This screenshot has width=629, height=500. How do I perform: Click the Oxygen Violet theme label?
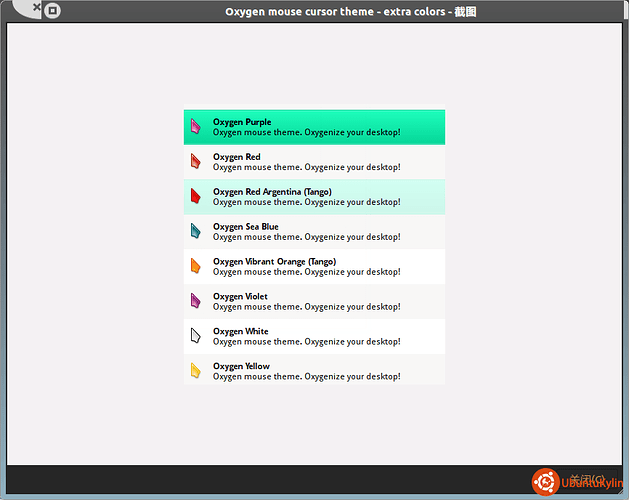click(x=240, y=297)
